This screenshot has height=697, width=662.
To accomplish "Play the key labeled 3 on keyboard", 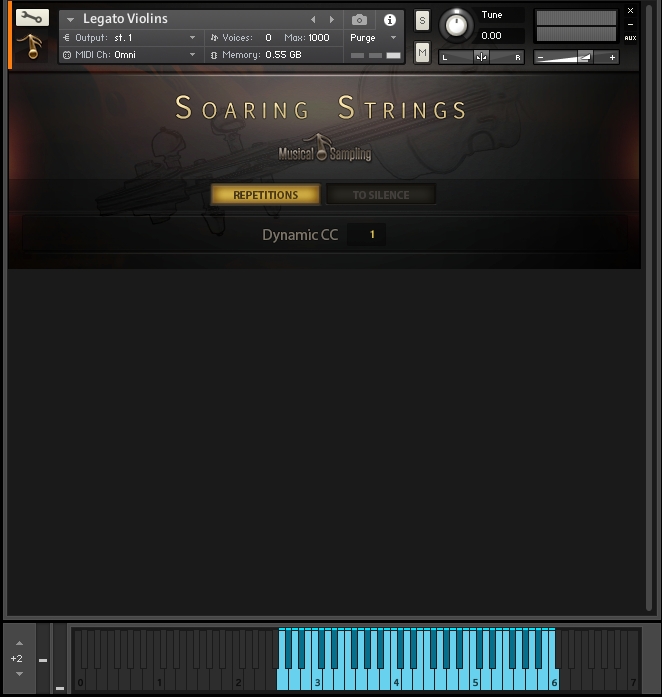I will (x=317, y=682).
